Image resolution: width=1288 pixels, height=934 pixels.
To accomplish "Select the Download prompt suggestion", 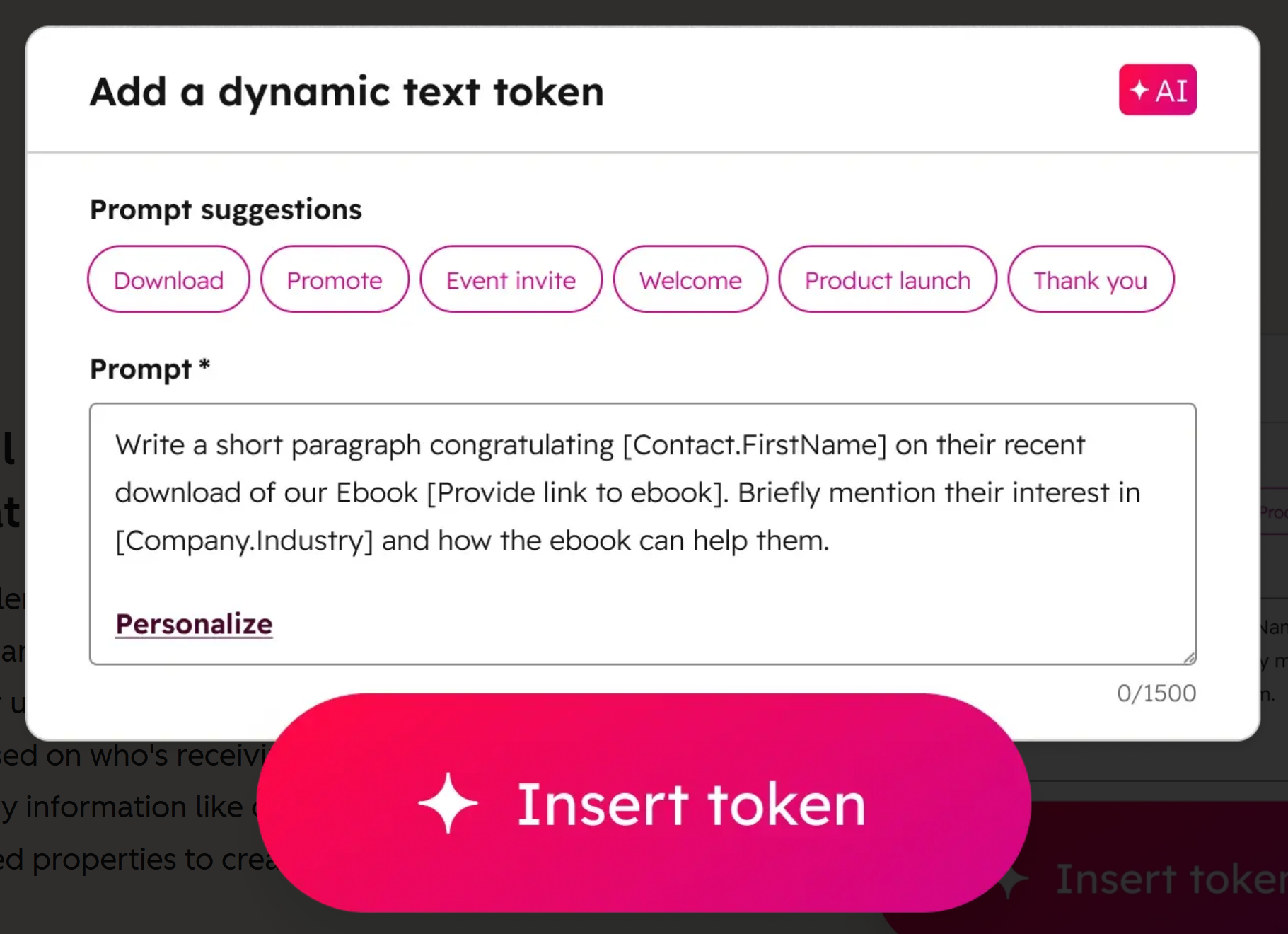I will pos(168,279).
